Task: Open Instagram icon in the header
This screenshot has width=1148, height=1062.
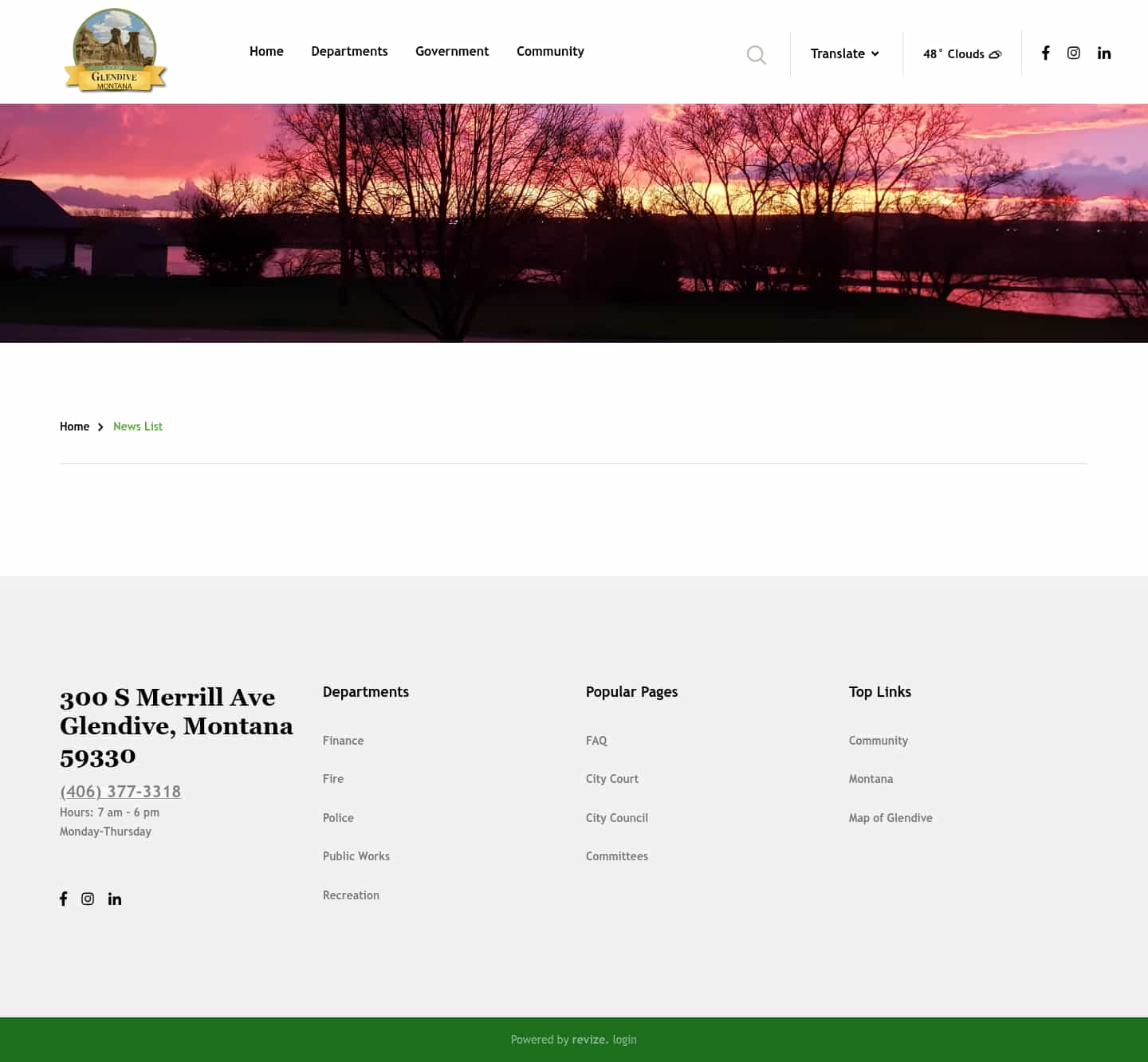Action: 1074,53
